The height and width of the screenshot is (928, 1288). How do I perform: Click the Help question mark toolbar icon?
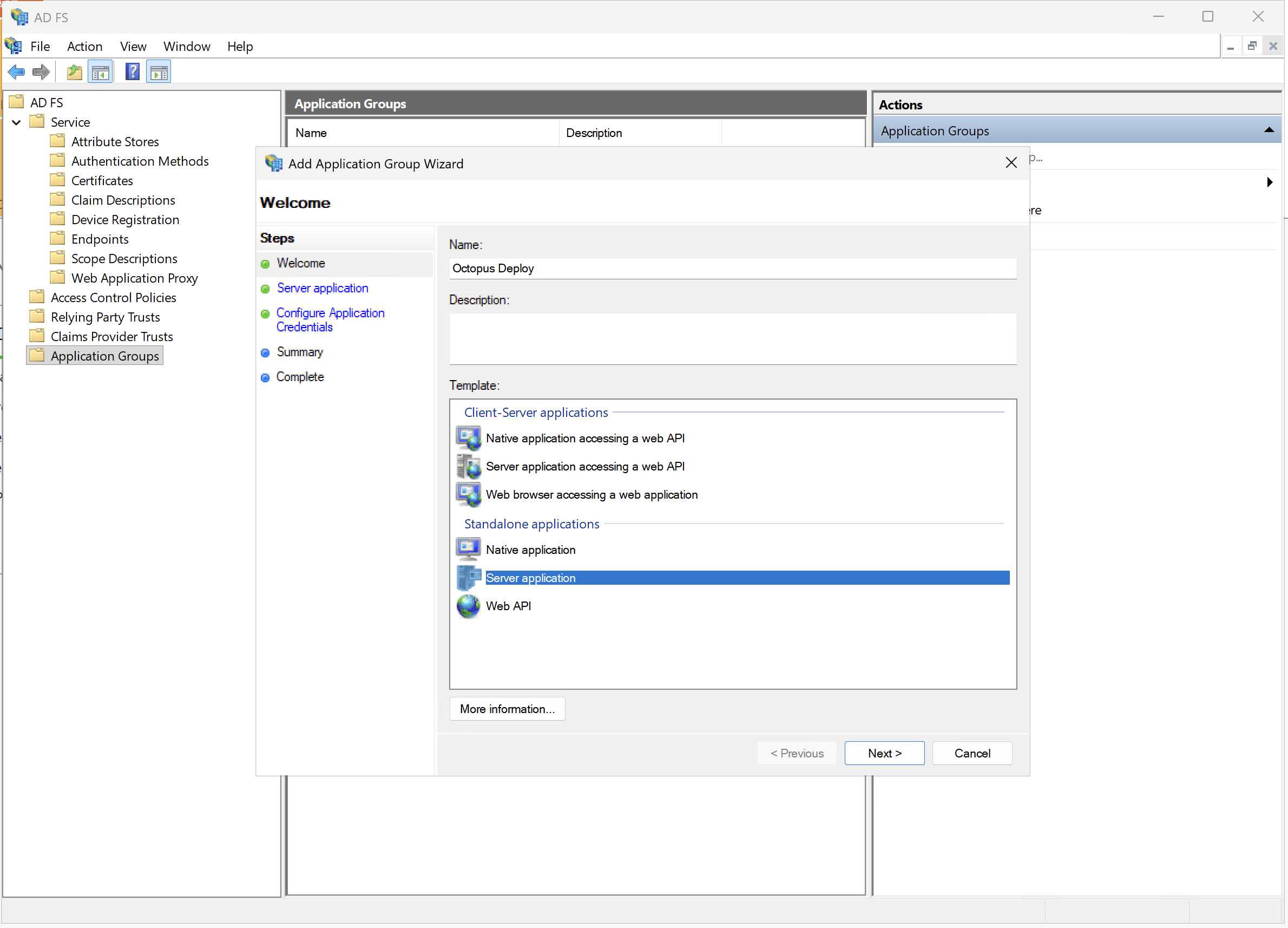(x=132, y=71)
